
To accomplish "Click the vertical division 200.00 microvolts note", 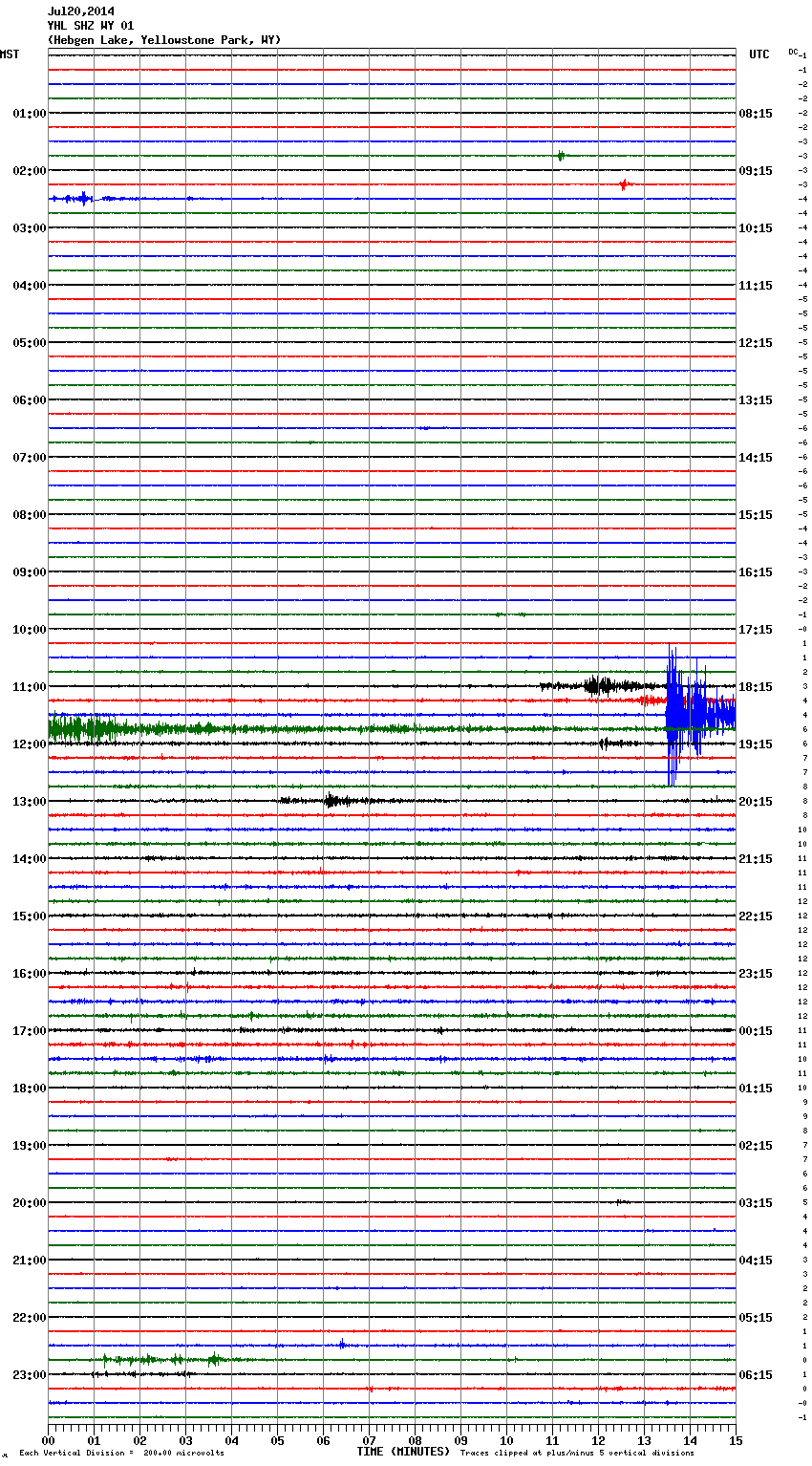I will tap(121, 1454).
